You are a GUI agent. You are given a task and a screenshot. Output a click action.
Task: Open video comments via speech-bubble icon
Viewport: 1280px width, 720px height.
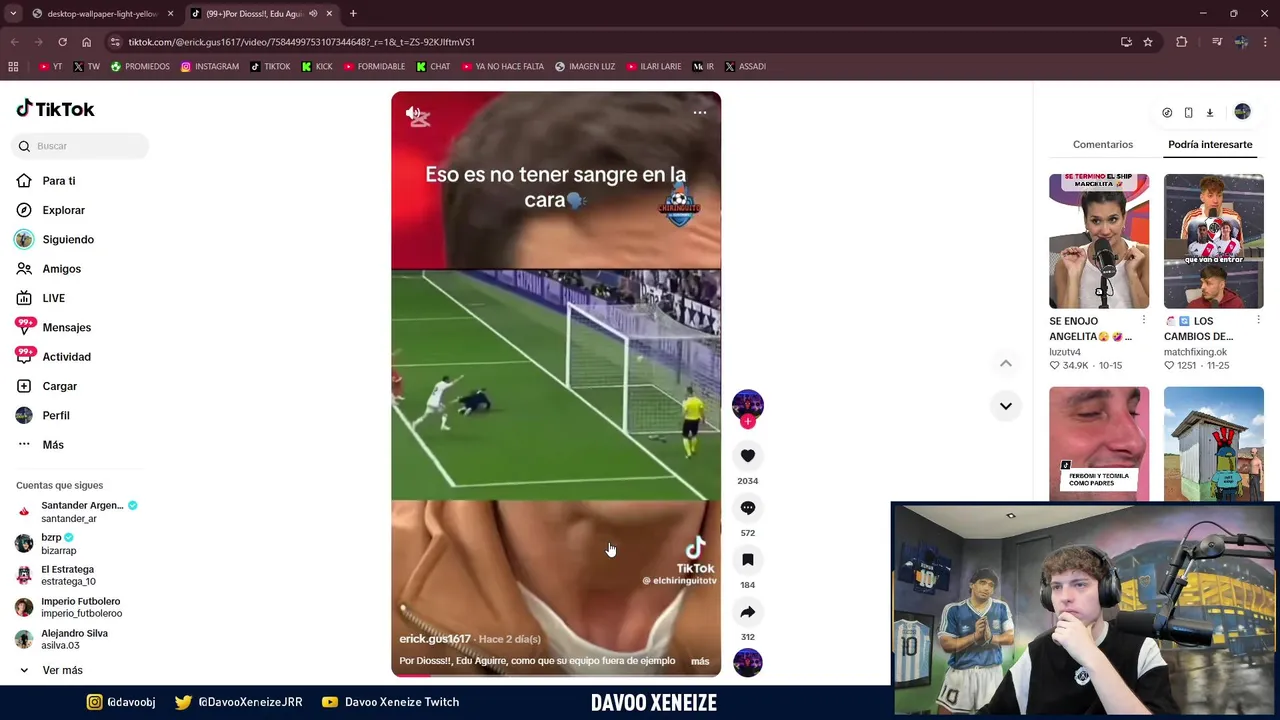747,508
